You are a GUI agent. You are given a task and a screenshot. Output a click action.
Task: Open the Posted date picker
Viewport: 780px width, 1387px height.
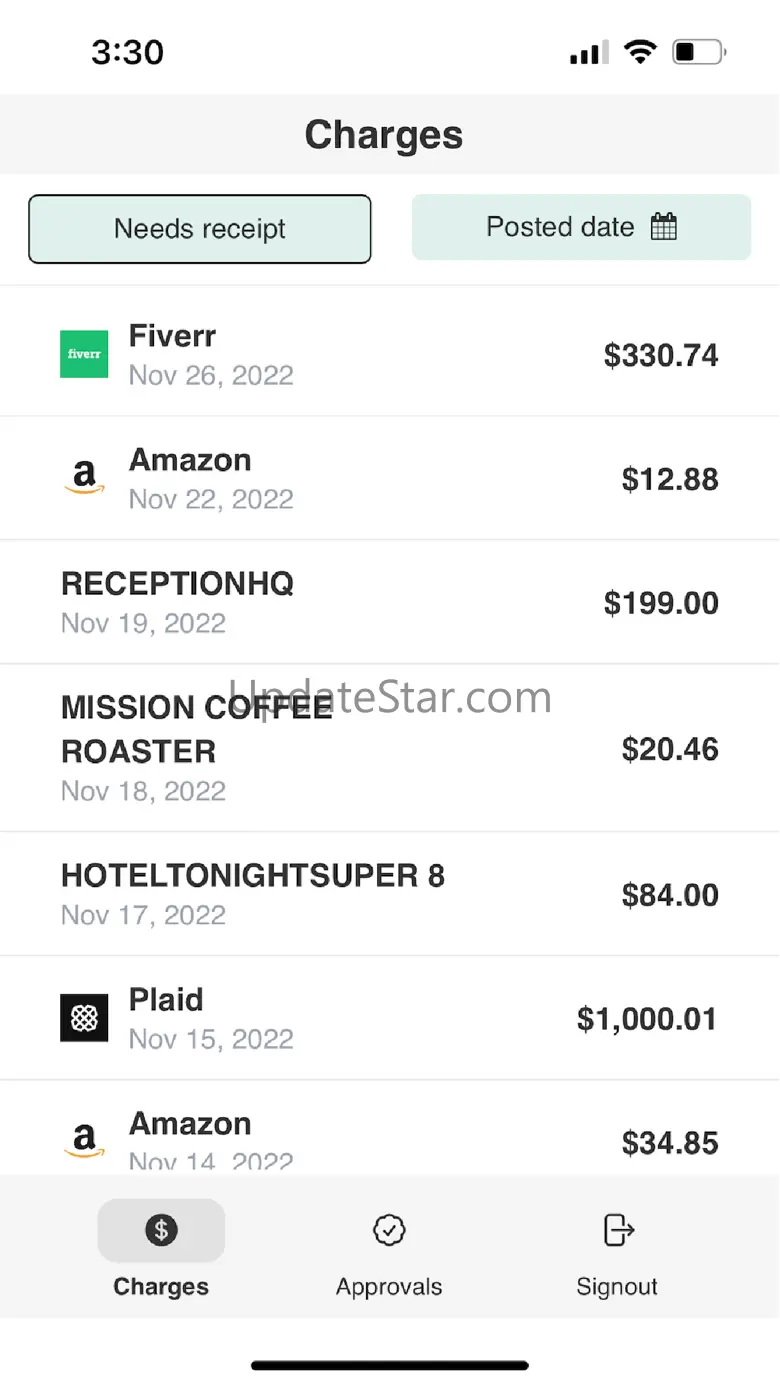pos(560,227)
